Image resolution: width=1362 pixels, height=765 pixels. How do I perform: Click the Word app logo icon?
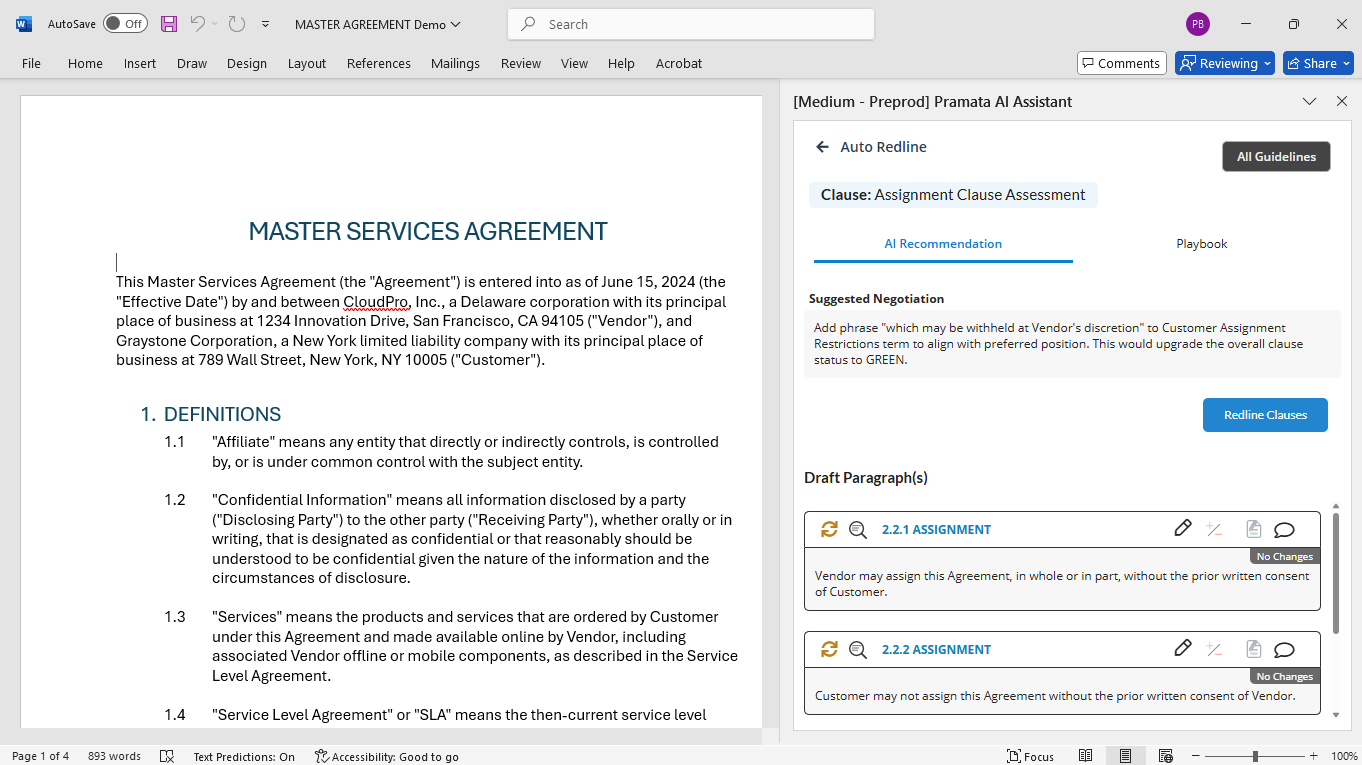tap(24, 24)
